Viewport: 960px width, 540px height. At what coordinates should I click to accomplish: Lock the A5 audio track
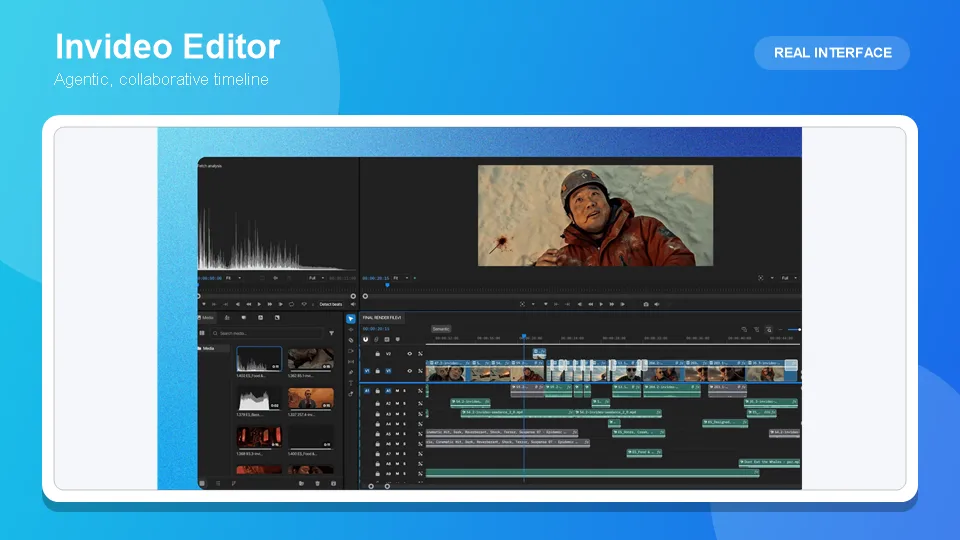pos(378,433)
